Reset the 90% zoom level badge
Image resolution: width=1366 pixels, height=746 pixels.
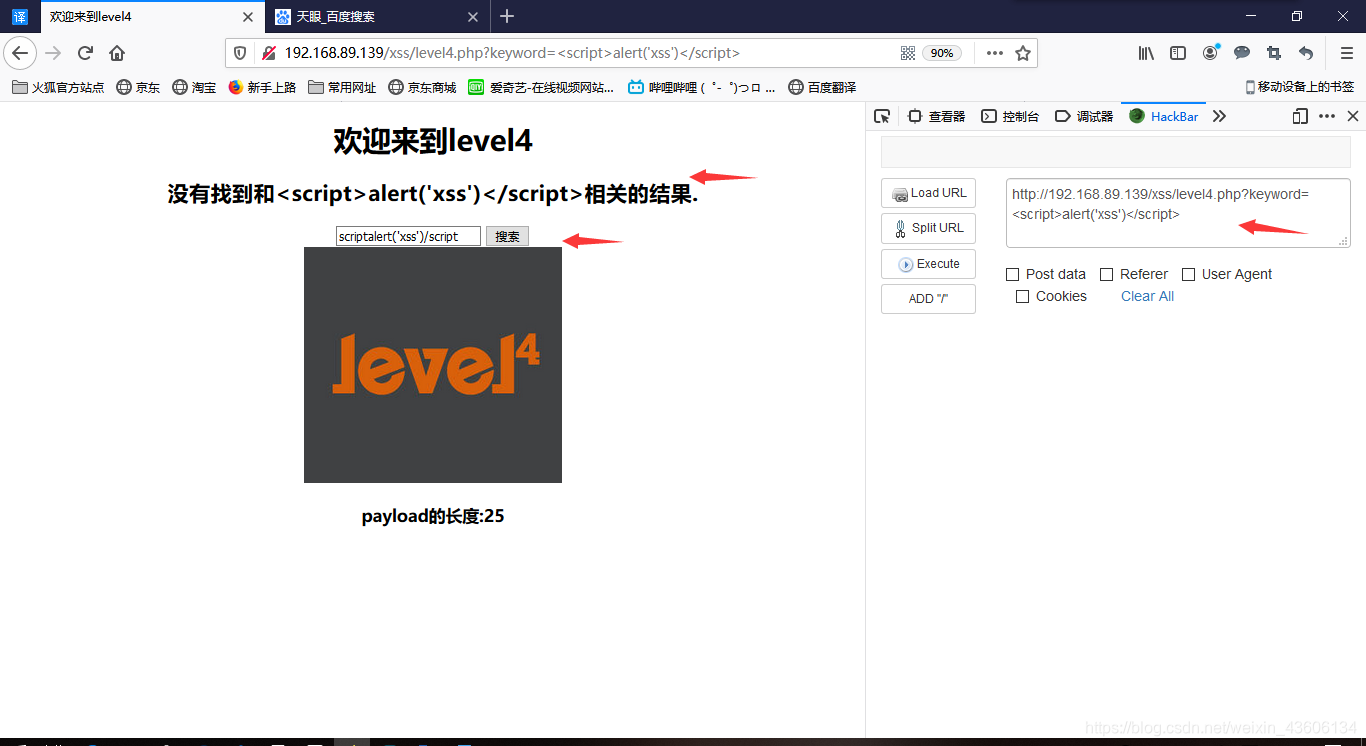click(x=942, y=53)
